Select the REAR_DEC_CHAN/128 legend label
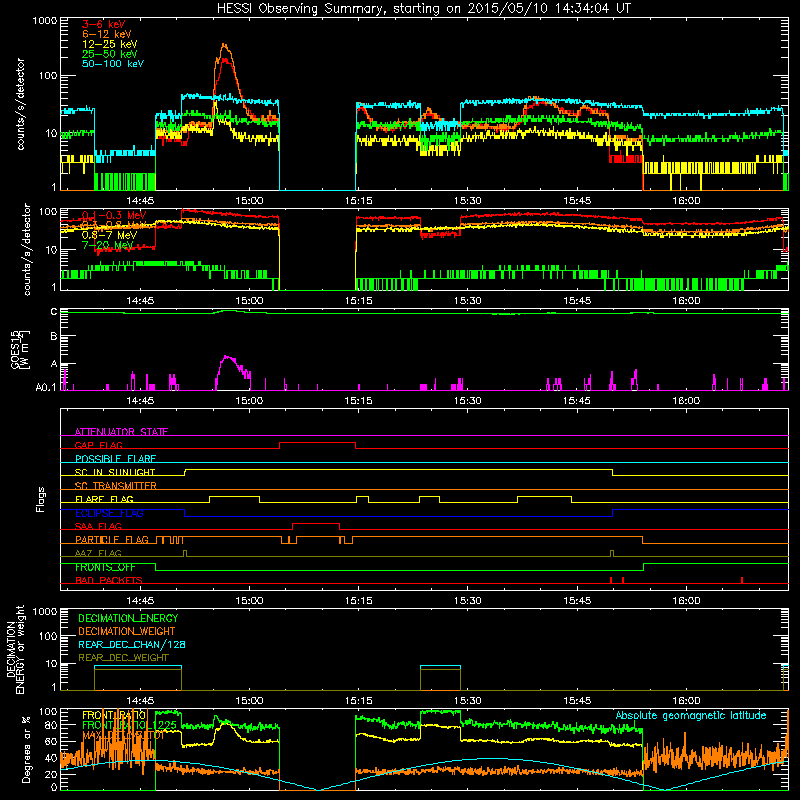Image resolution: width=800 pixels, height=800 pixels. pyautogui.click(x=132, y=644)
